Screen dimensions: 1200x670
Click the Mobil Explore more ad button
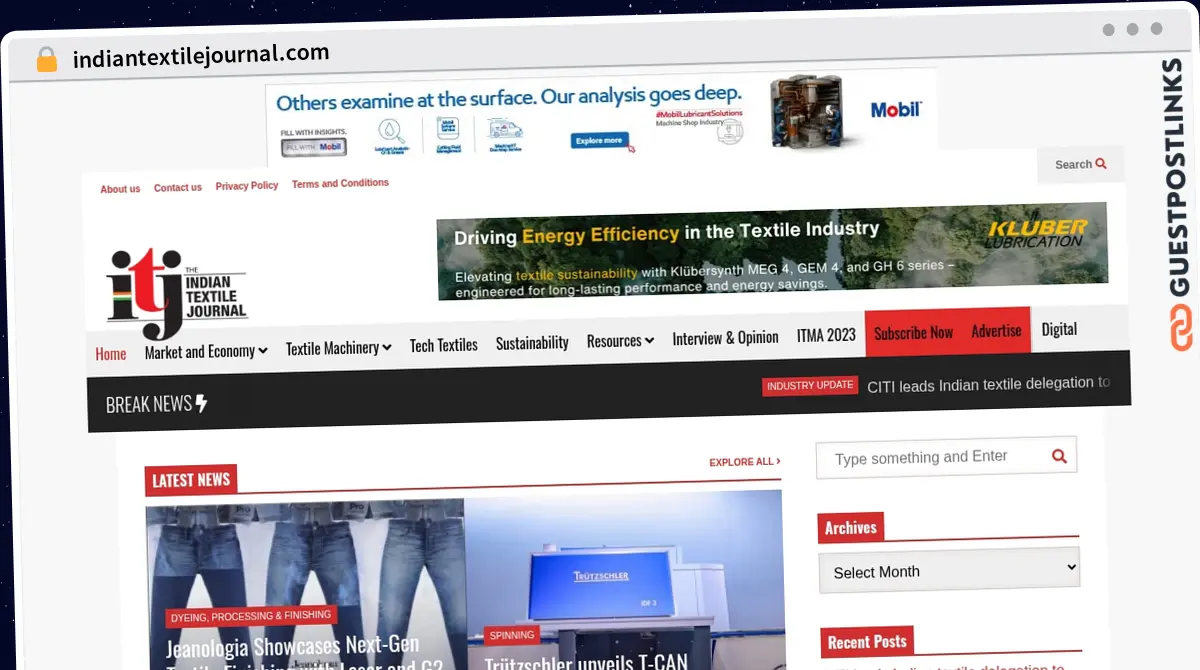(601, 141)
